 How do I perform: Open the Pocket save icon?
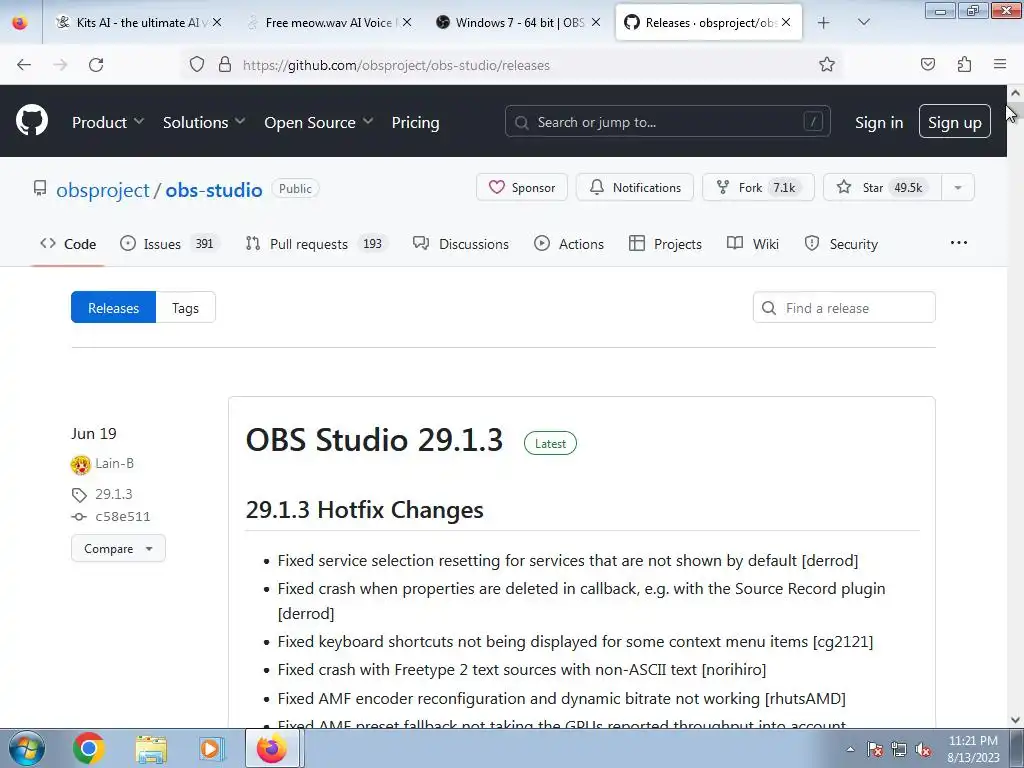coord(927,64)
